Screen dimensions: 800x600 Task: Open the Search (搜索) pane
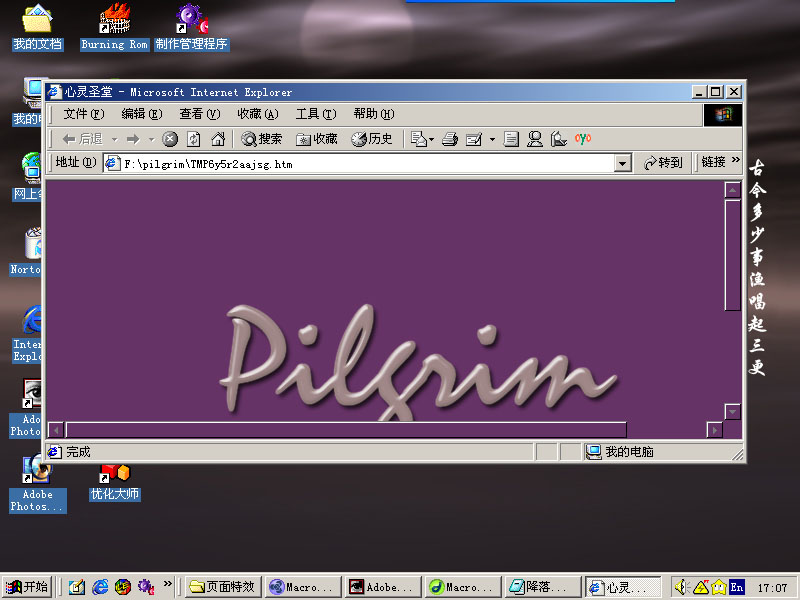point(262,139)
